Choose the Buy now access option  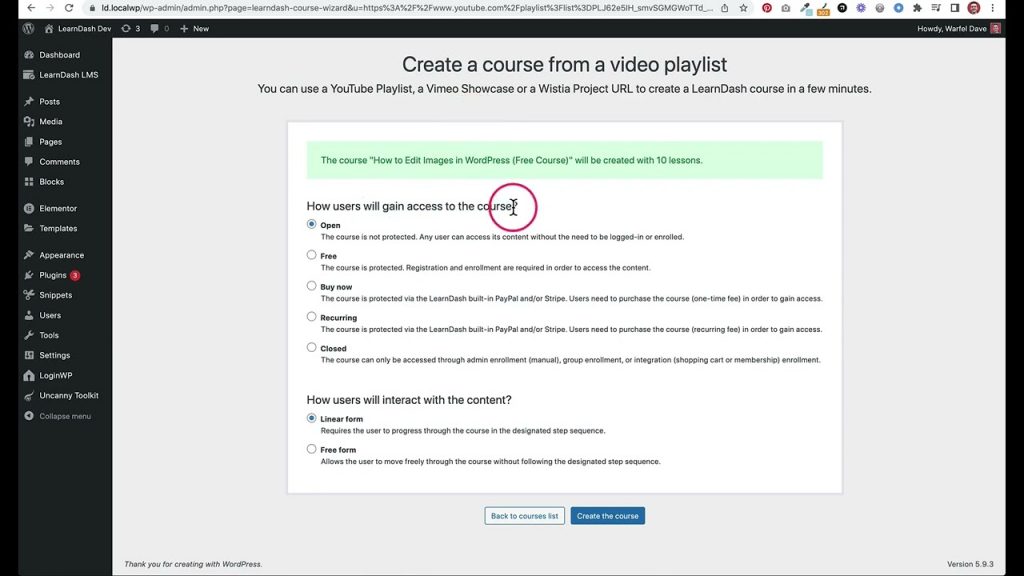click(312, 286)
